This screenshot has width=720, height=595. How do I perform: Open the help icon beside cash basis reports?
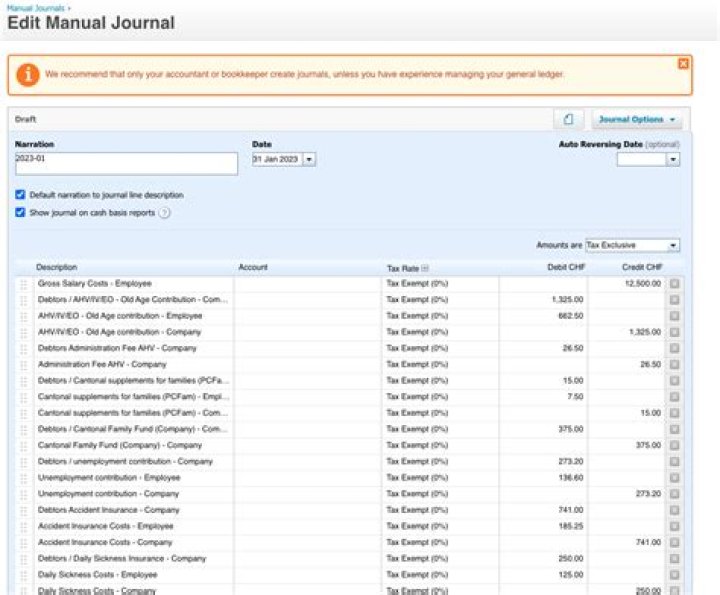coord(164,213)
